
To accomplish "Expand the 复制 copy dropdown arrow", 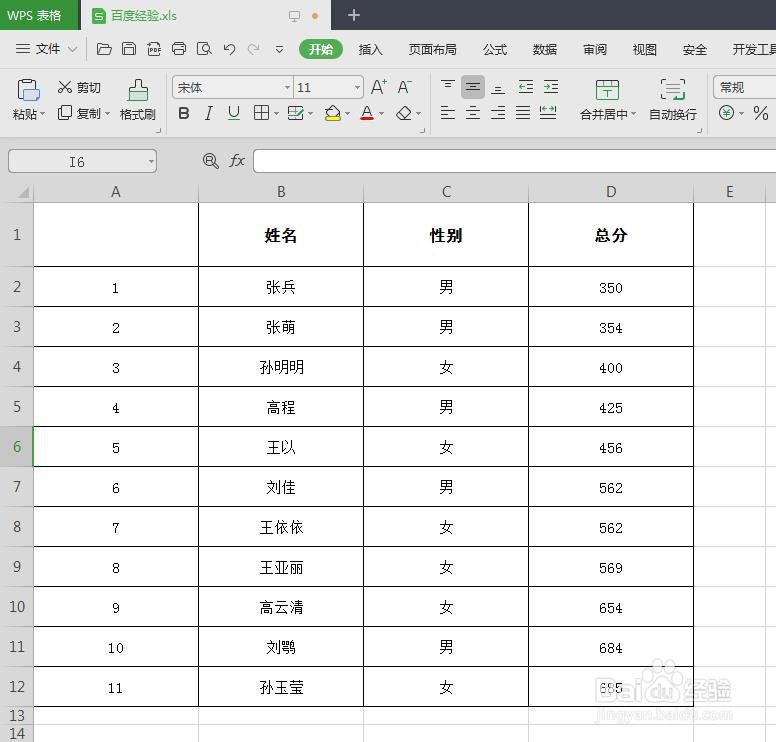I will point(107,113).
